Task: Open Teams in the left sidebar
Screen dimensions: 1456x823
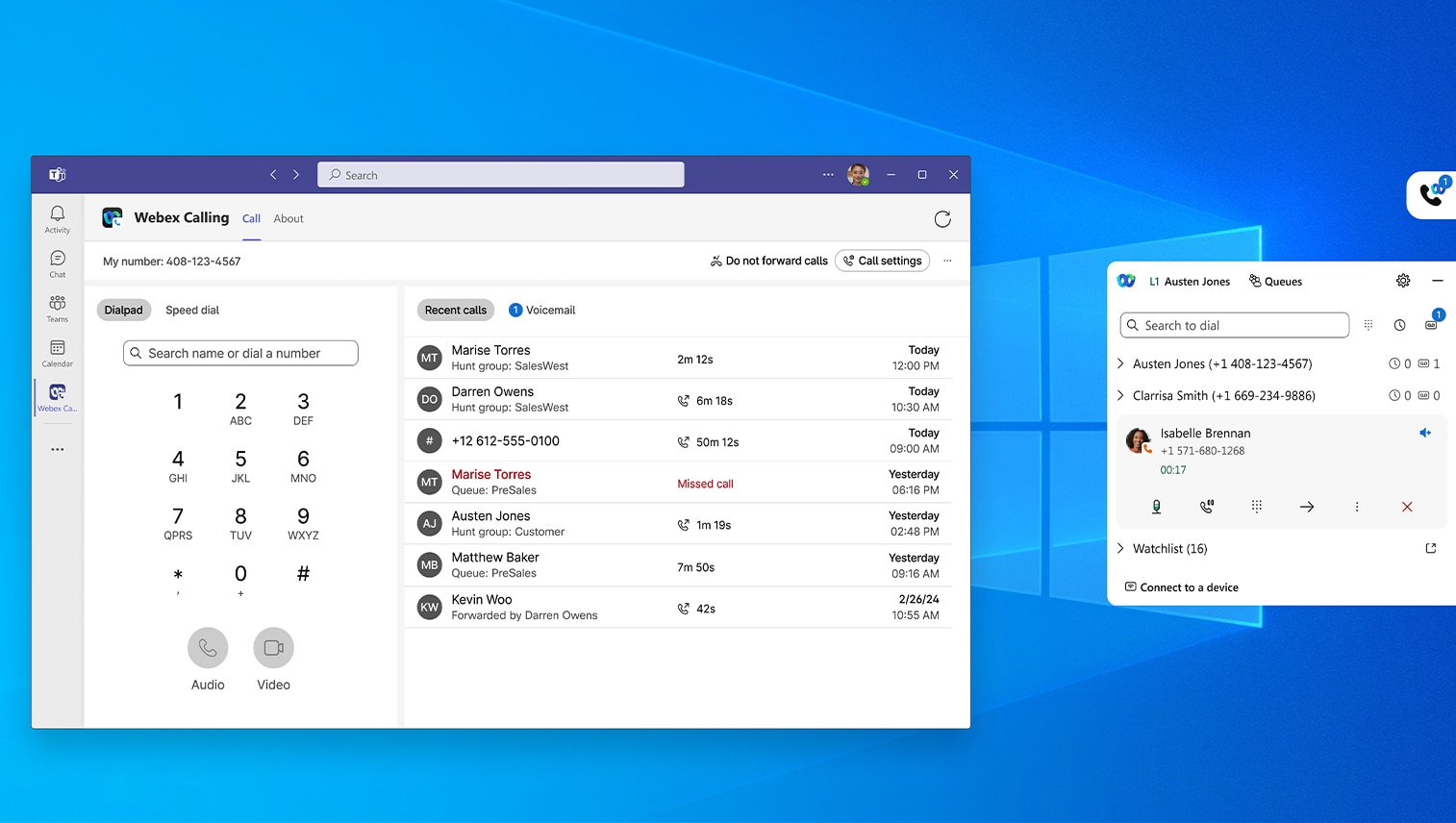Action: (58, 309)
